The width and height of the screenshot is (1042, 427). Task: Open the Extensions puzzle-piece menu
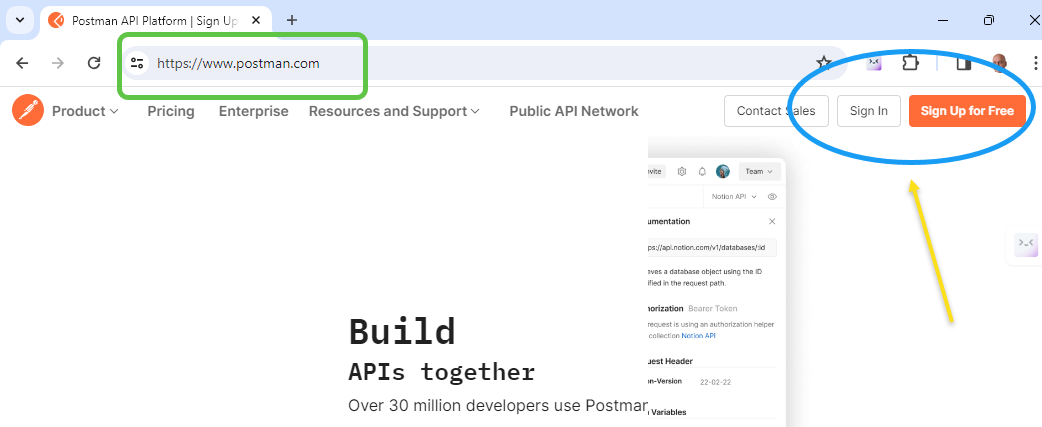pyautogui.click(x=910, y=62)
